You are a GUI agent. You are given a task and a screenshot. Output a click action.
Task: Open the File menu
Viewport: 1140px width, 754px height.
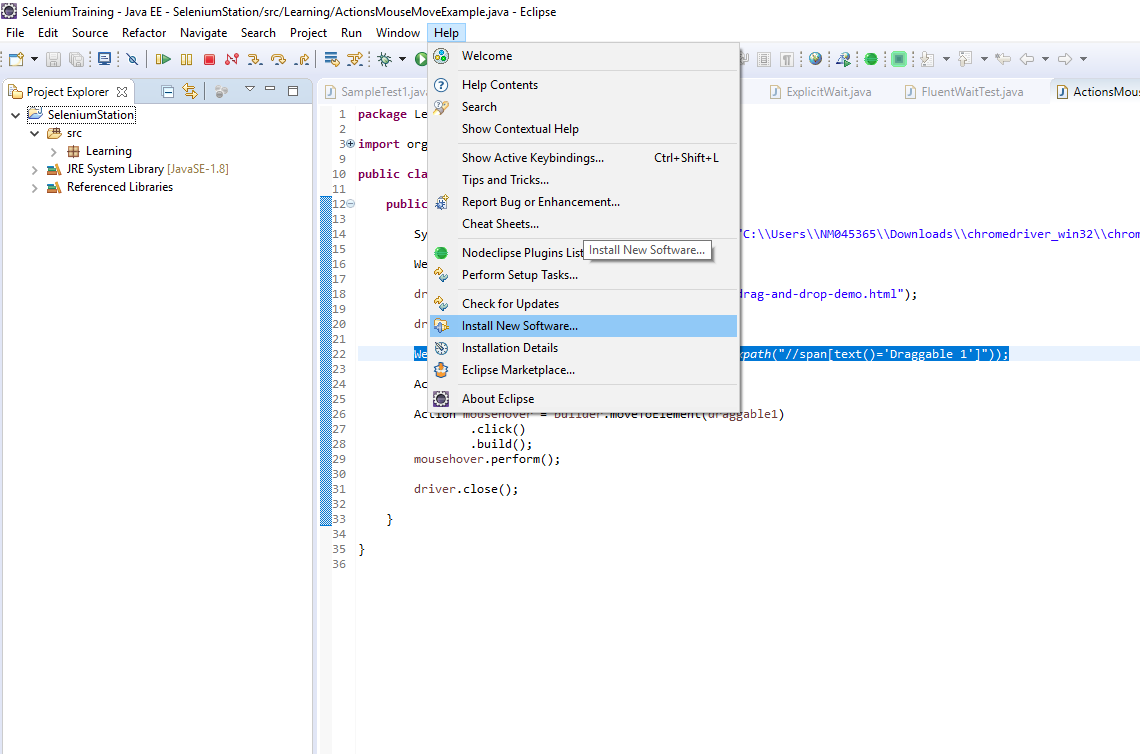(15, 33)
